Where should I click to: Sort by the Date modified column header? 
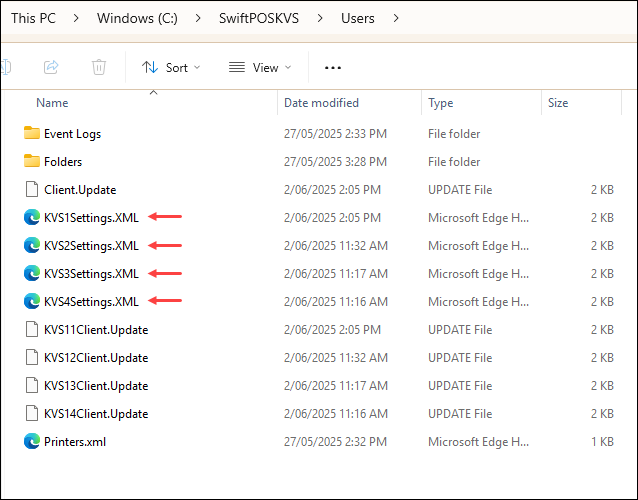(321, 103)
